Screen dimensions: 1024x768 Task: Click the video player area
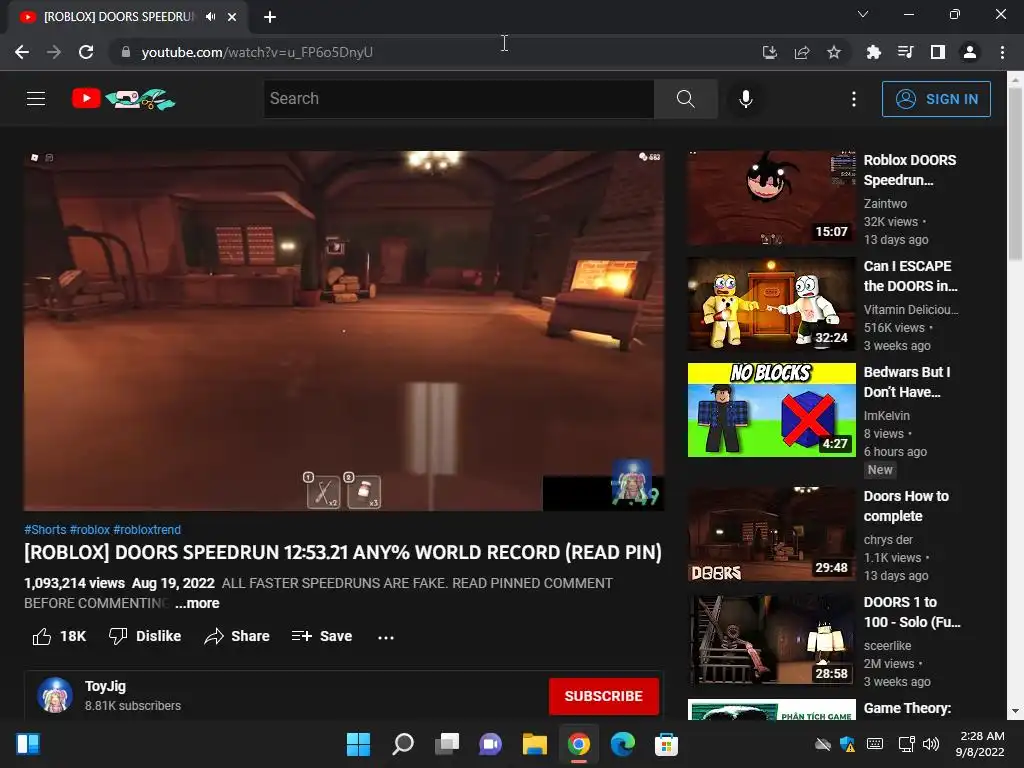click(344, 331)
